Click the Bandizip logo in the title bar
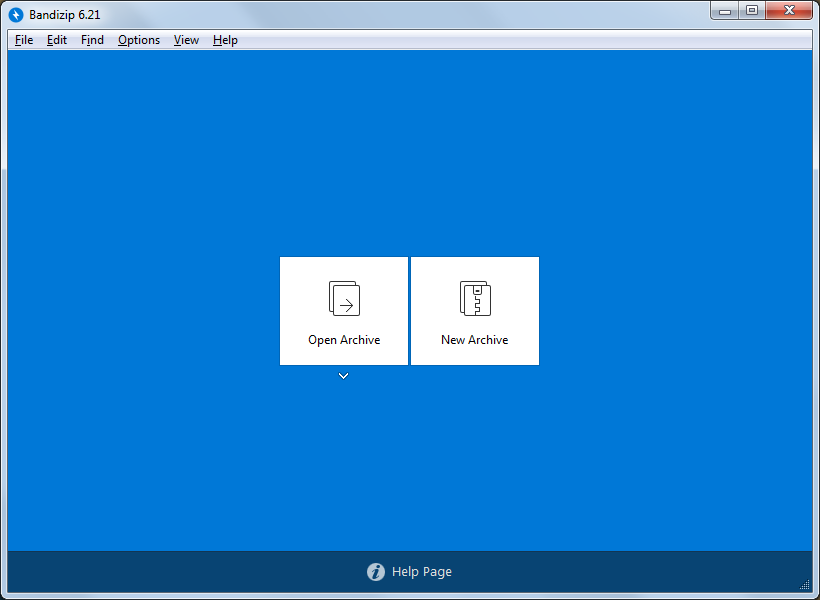The image size is (820, 600). pyautogui.click(x=16, y=14)
